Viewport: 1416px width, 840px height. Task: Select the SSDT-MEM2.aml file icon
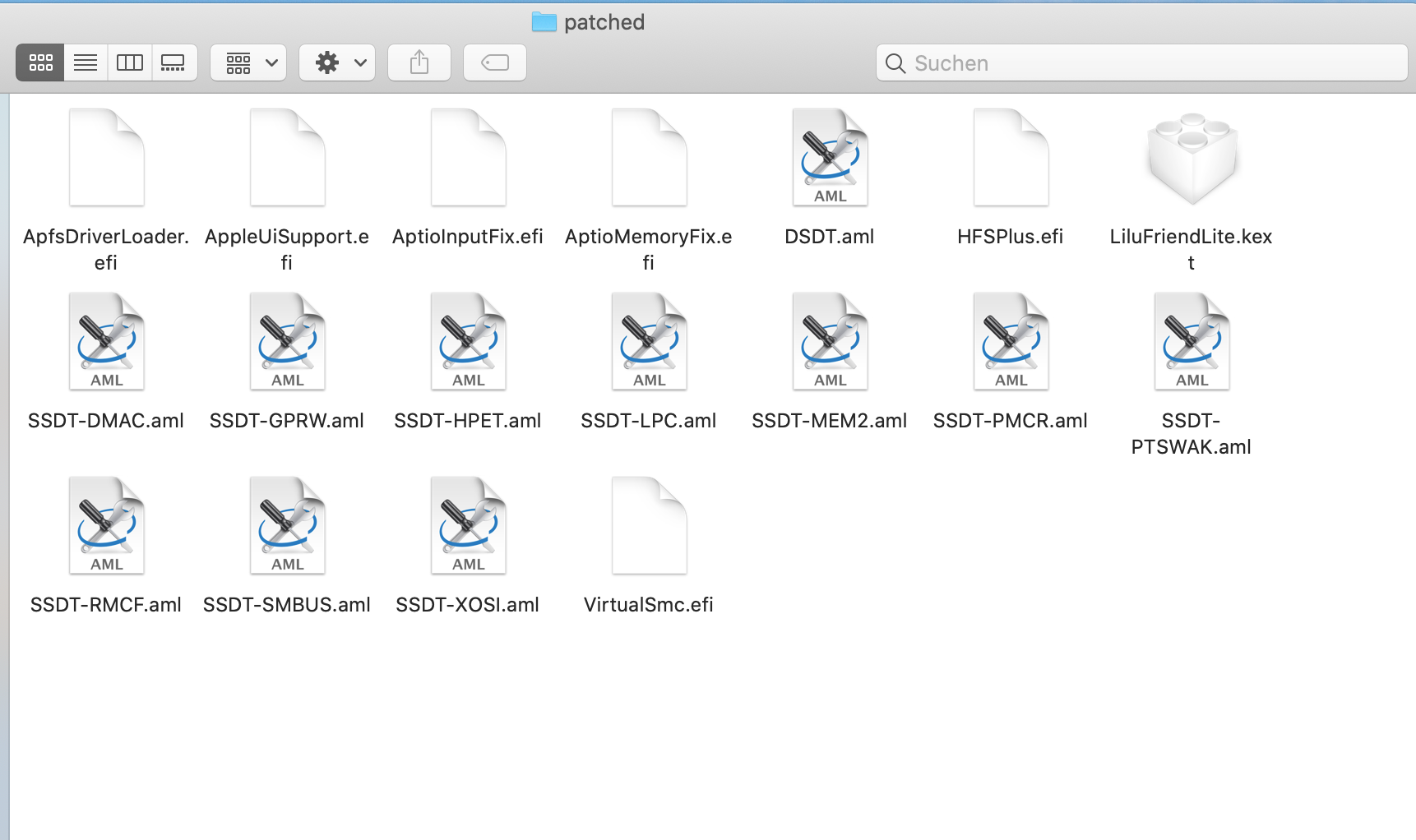(x=831, y=341)
